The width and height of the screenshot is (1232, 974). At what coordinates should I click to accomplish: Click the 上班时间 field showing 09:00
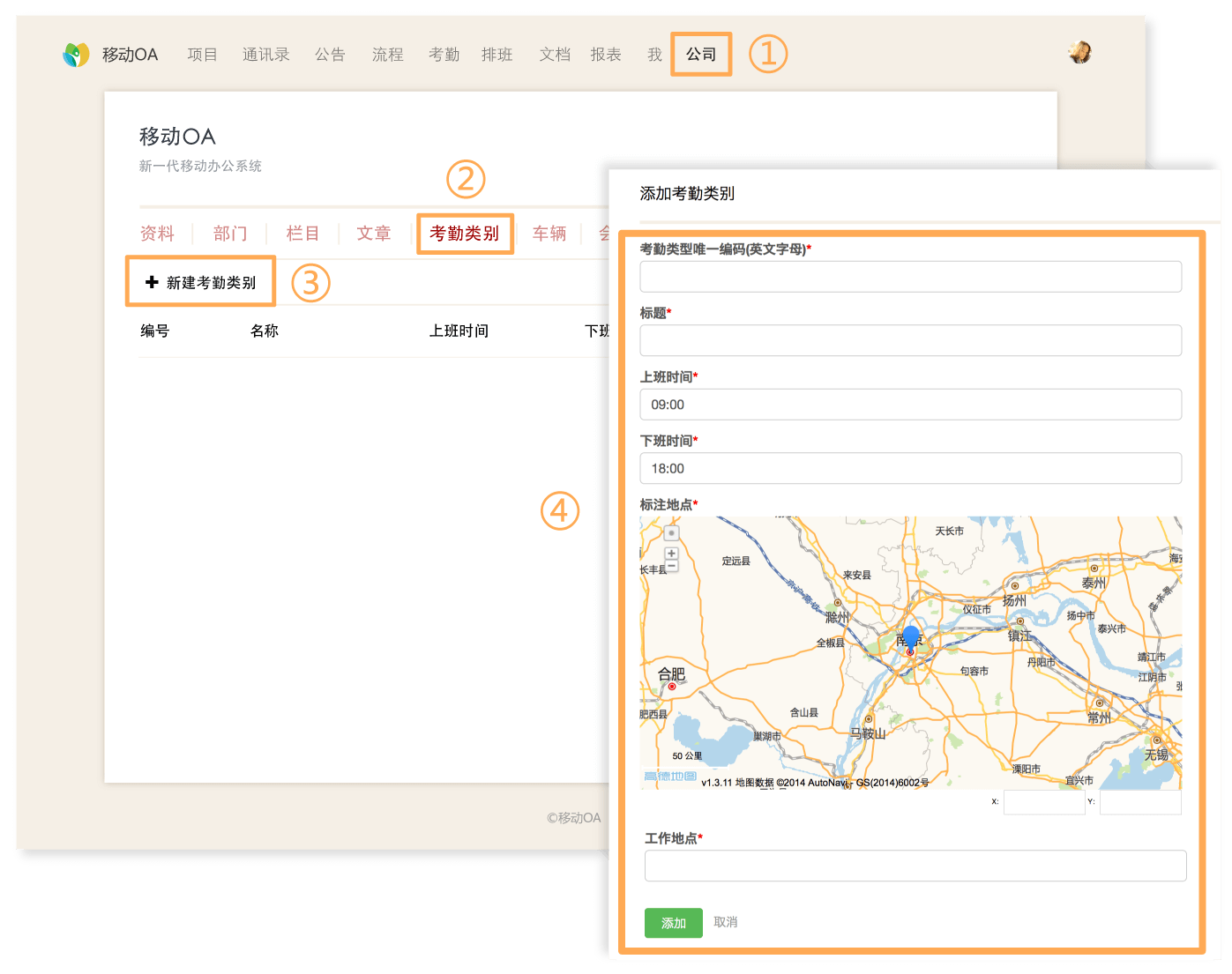point(910,405)
